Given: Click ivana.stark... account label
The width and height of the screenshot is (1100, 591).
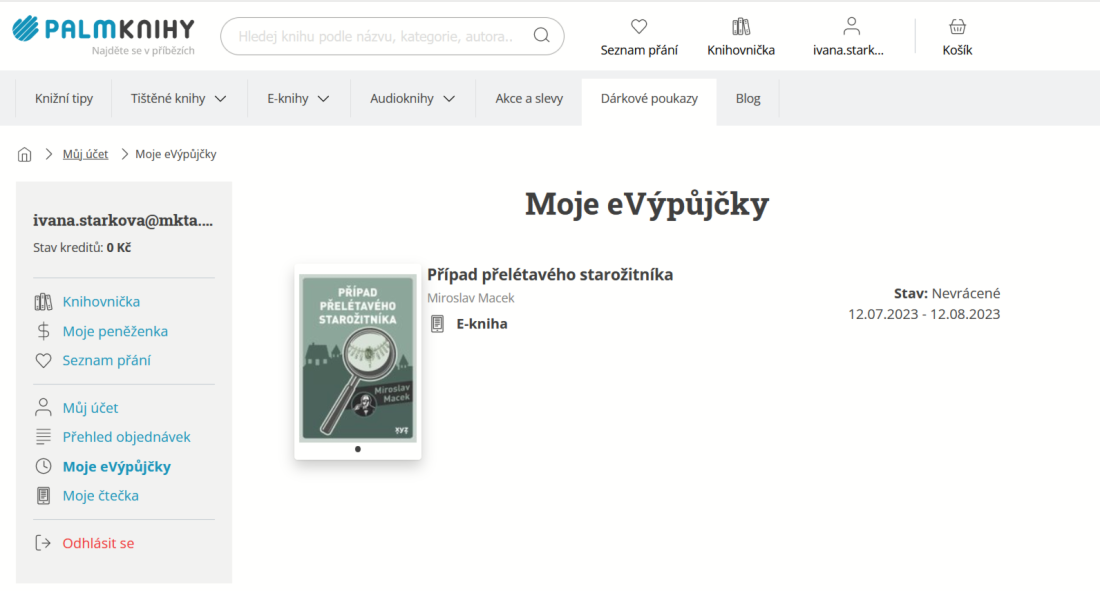Looking at the screenshot, I should [x=848, y=50].
